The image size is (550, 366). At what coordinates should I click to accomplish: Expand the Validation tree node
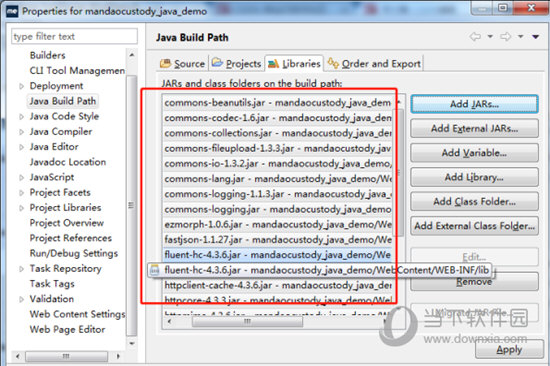[21, 299]
